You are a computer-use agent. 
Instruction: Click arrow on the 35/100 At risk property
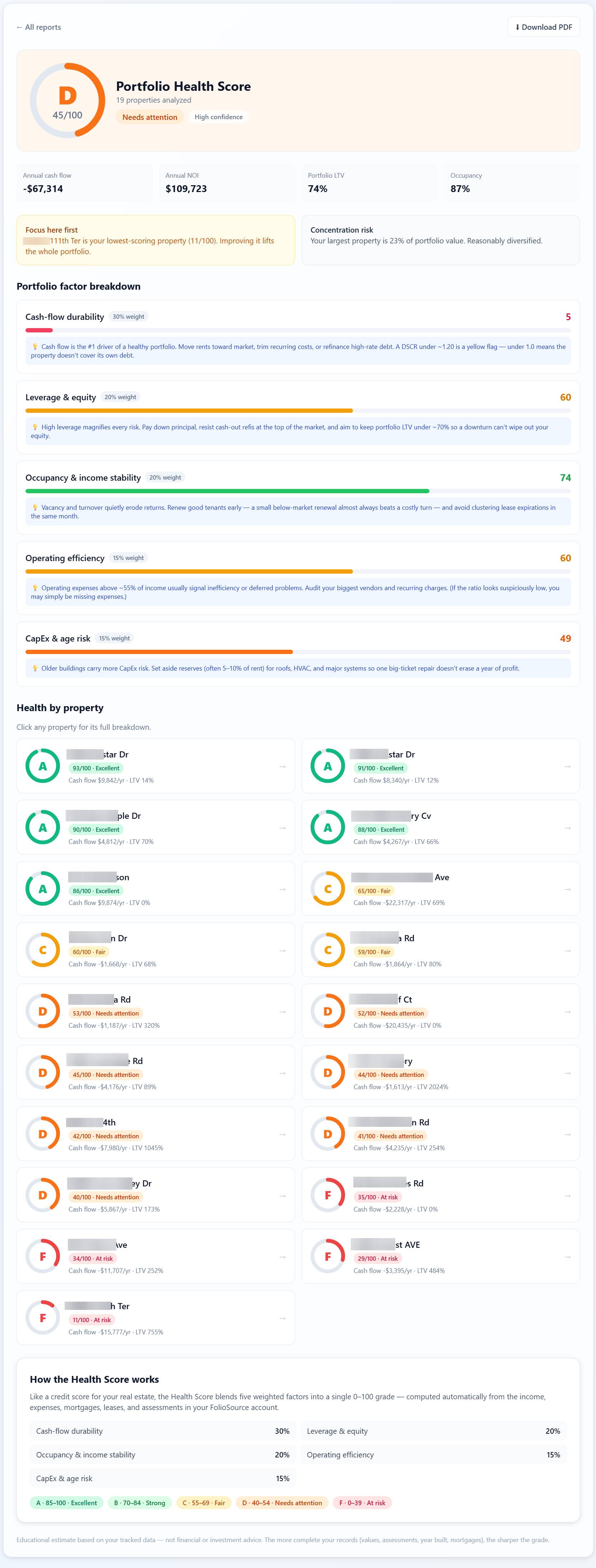[567, 1195]
